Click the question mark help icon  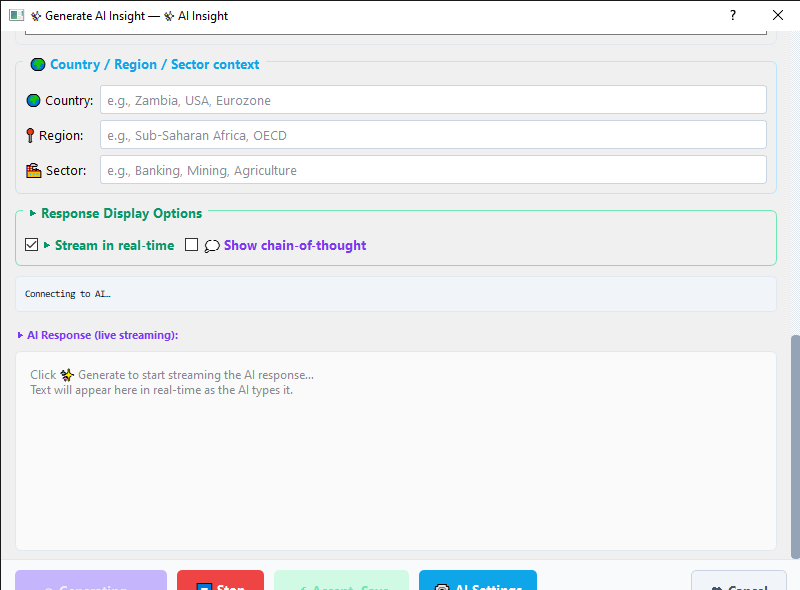733,15
